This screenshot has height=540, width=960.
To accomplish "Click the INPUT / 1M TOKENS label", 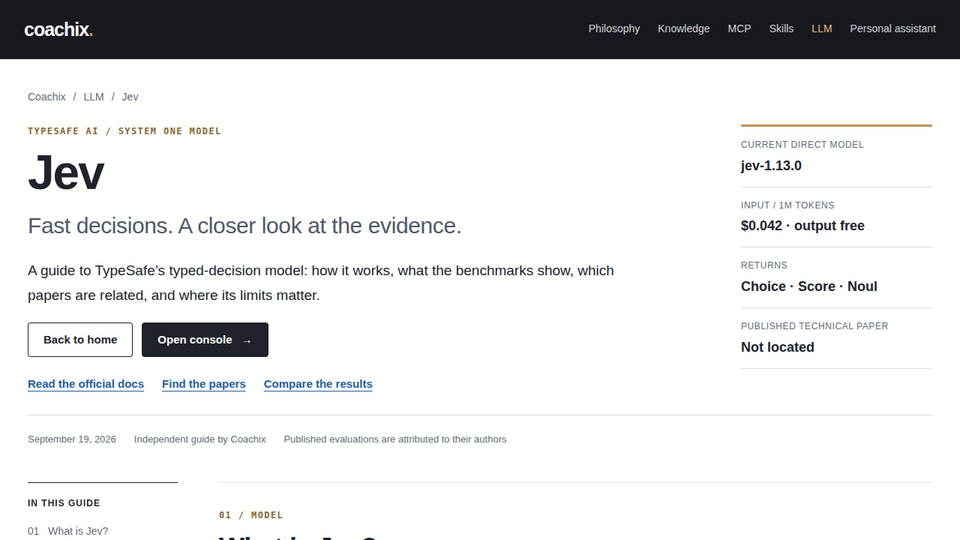I will pos(787,205).
